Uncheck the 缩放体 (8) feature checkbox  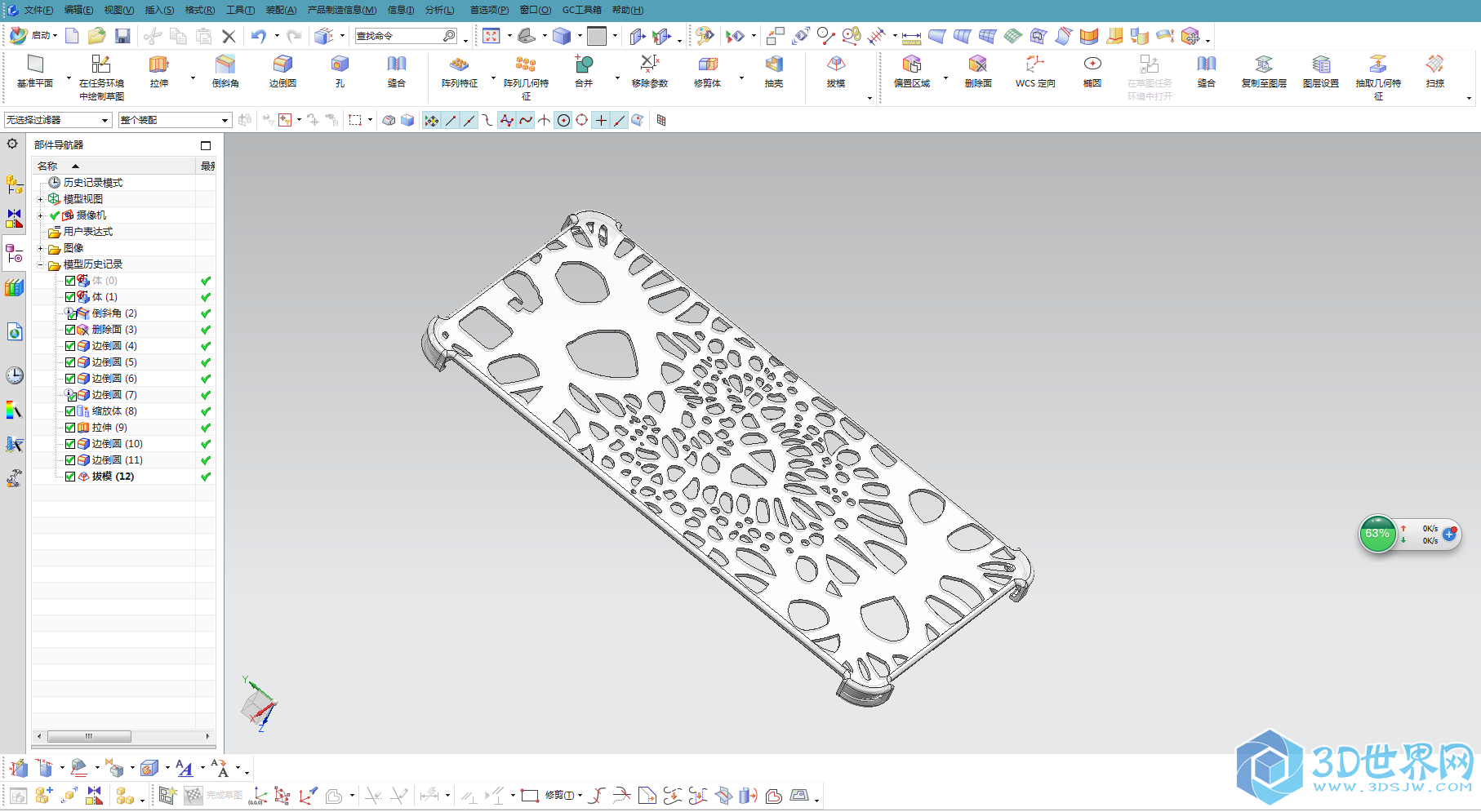[x=70, y=411]
